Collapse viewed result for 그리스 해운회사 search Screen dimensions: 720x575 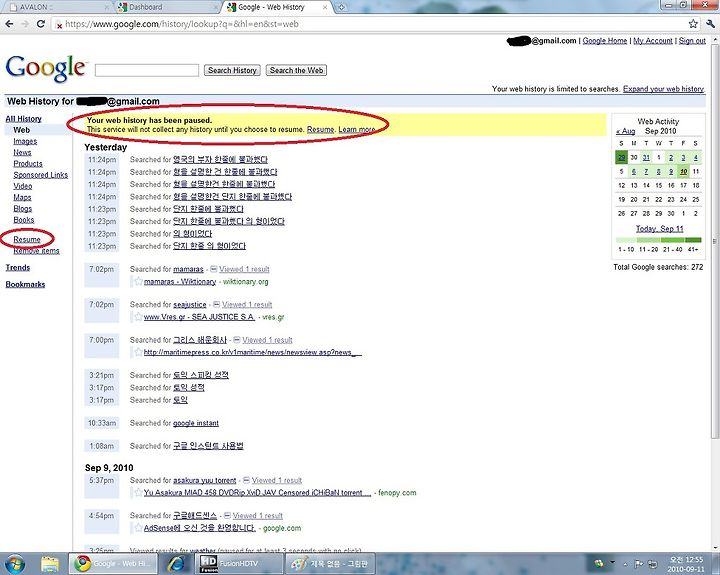(x=237, y=339)
